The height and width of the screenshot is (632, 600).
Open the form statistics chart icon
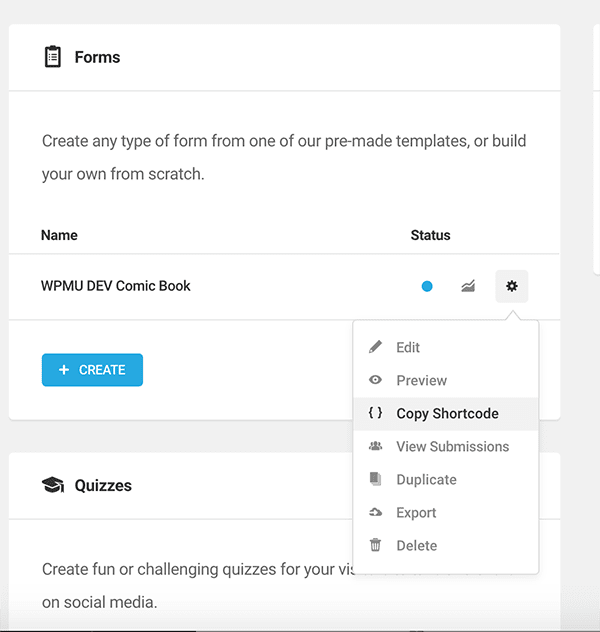(468, 286)
